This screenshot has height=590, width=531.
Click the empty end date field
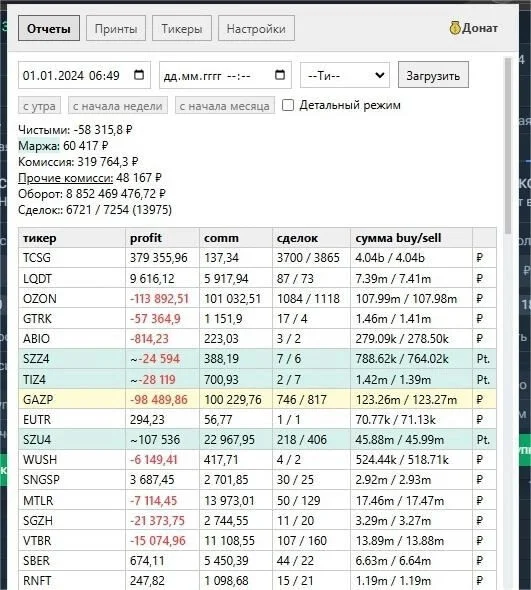(225, 75)
